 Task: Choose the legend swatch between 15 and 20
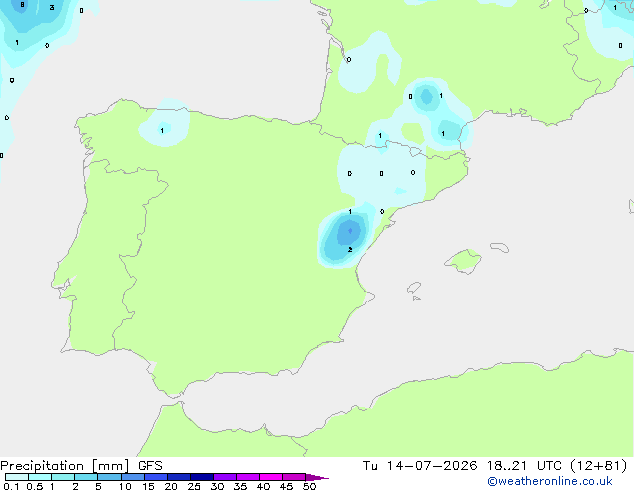156,477
